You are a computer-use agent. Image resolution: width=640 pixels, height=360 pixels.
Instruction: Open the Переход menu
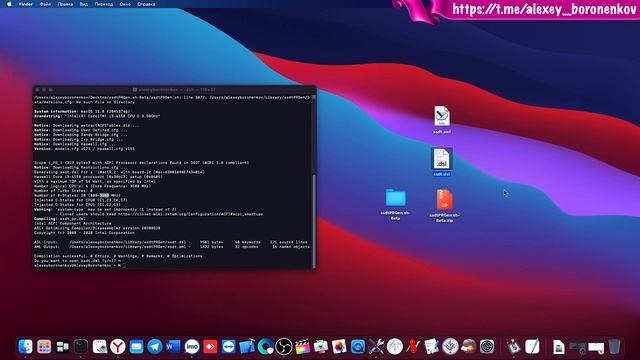pos(104,4)
